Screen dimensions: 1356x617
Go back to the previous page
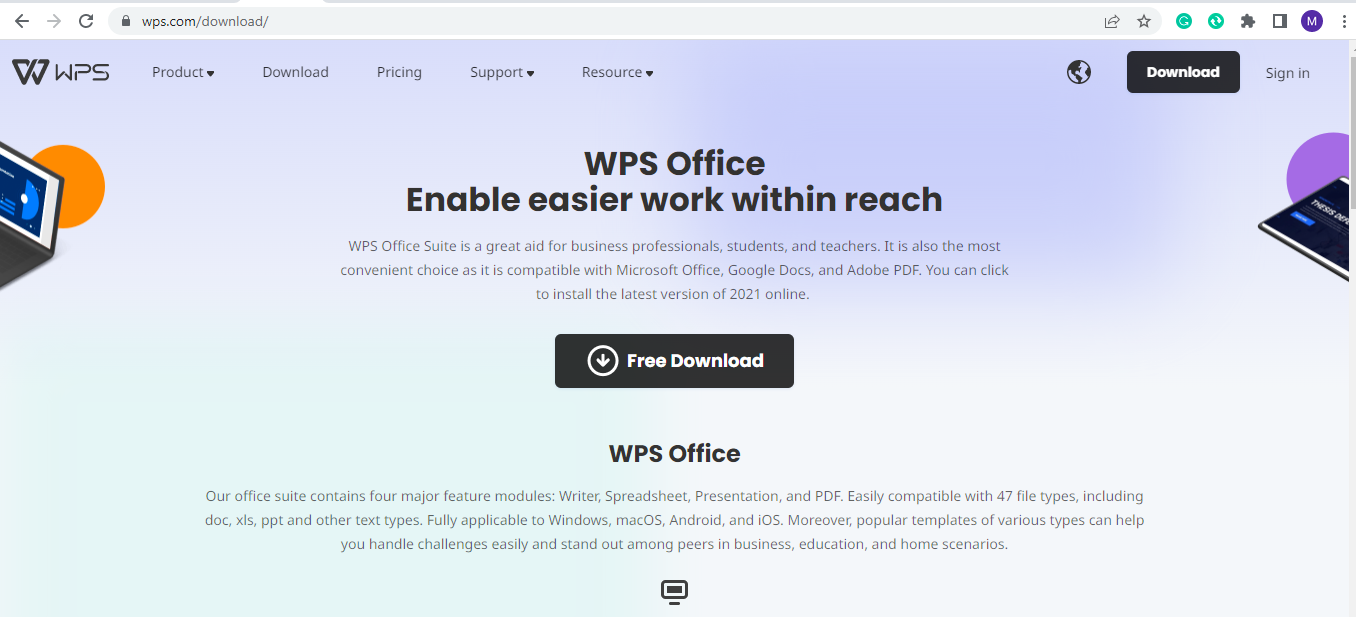click(x=22, y=21)
